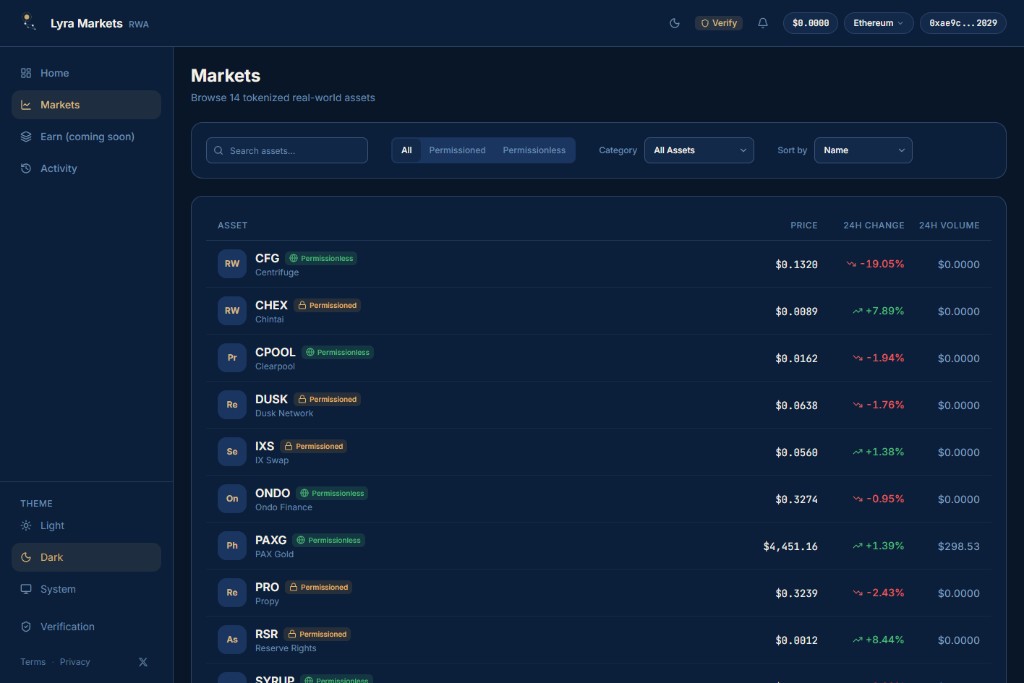Image resolution: width=1024 pixels, height=683 pixels.
Task: Open wallet address 0xae9c...2029 menu
Action: click(963, 23)
